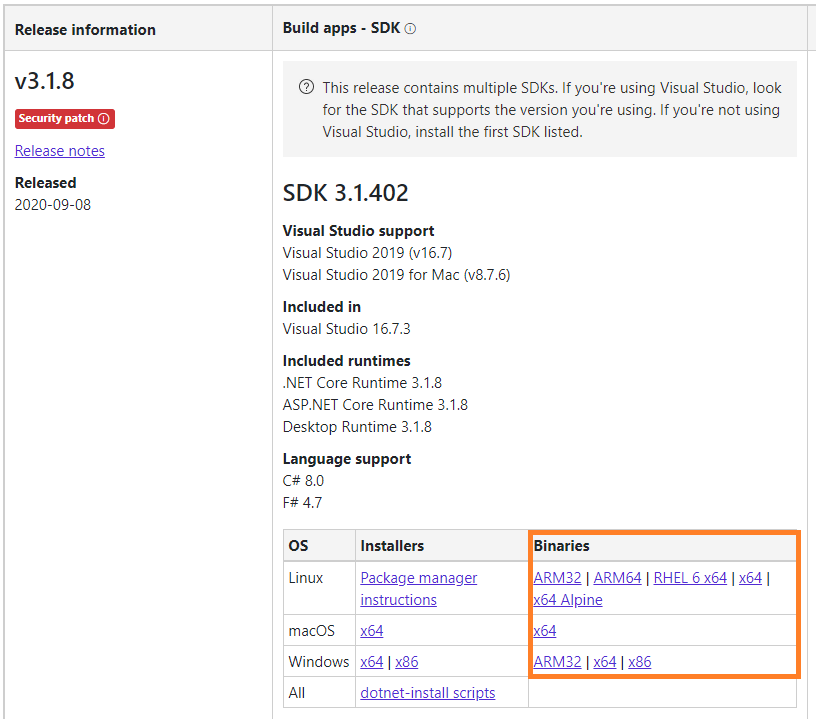
Task: Open the dotnet-install scripts link
Action: [427, 693]
